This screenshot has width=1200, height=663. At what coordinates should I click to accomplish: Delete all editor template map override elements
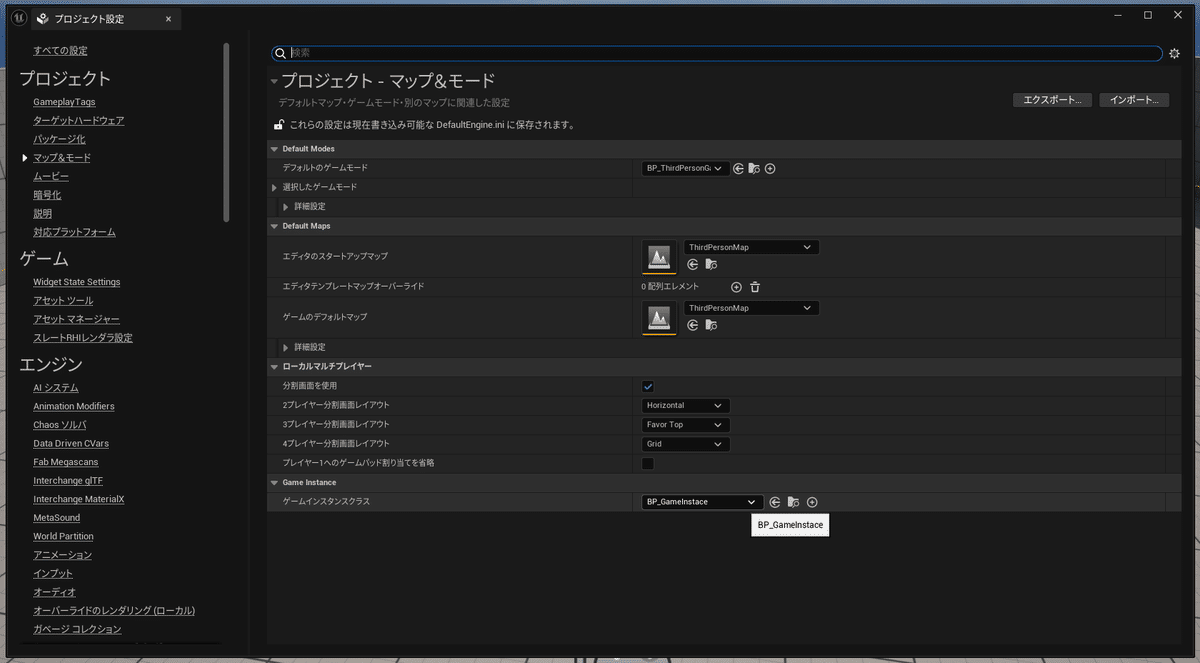755,287
